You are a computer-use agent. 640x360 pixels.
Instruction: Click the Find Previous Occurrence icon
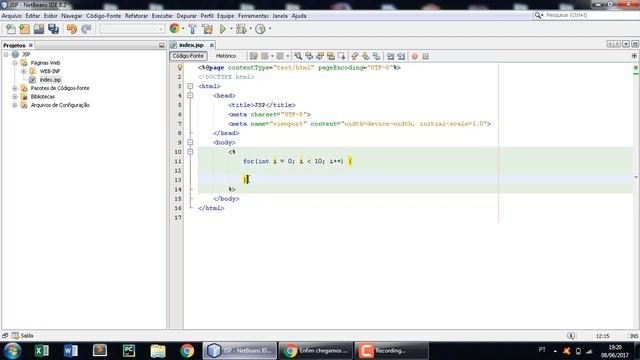coord(309,56)
